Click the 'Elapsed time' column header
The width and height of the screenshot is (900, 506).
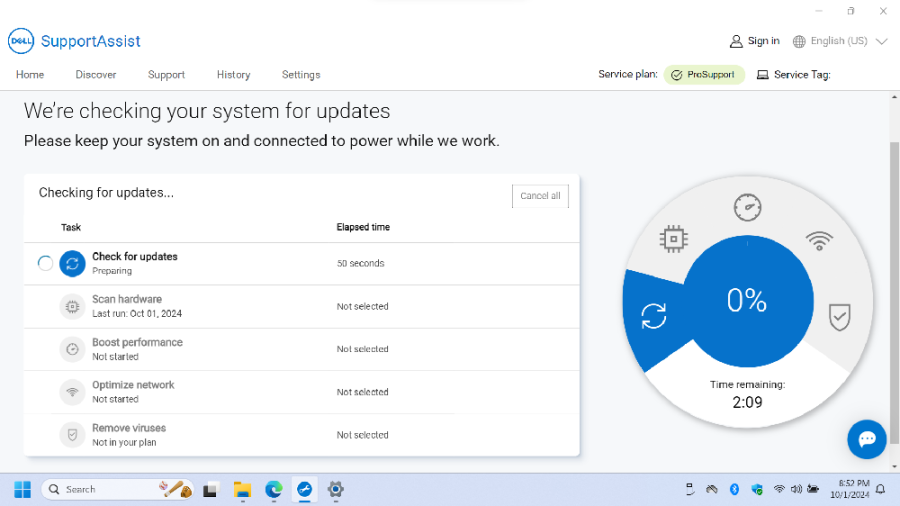tap(363, 227)
